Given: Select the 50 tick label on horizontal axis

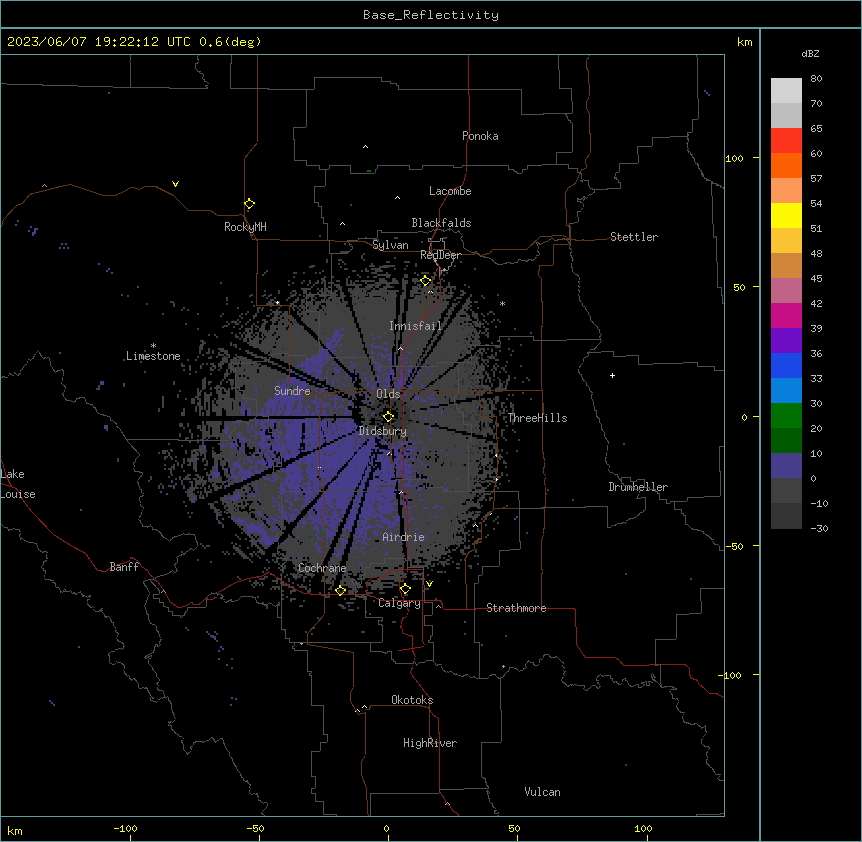Looking at the screenshot, I should [x=514, y=828].
